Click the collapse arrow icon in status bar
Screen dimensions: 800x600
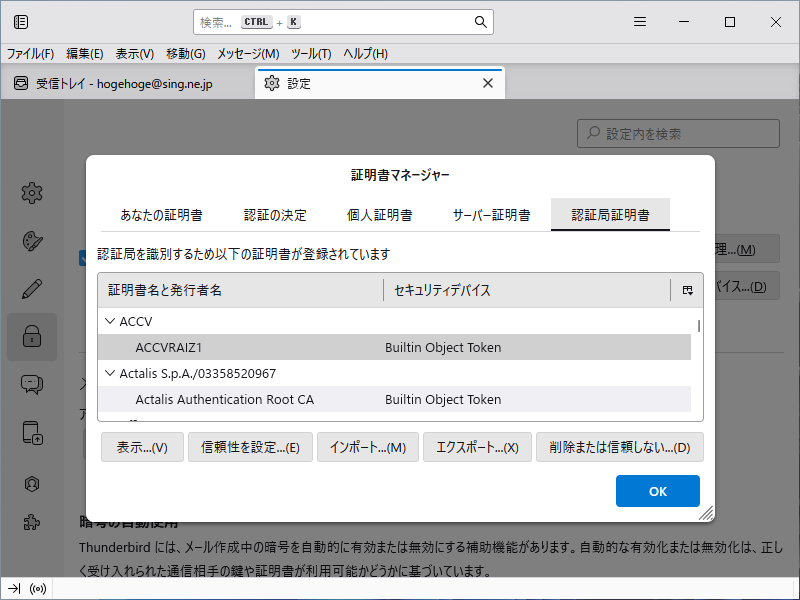tap(14, 589)
